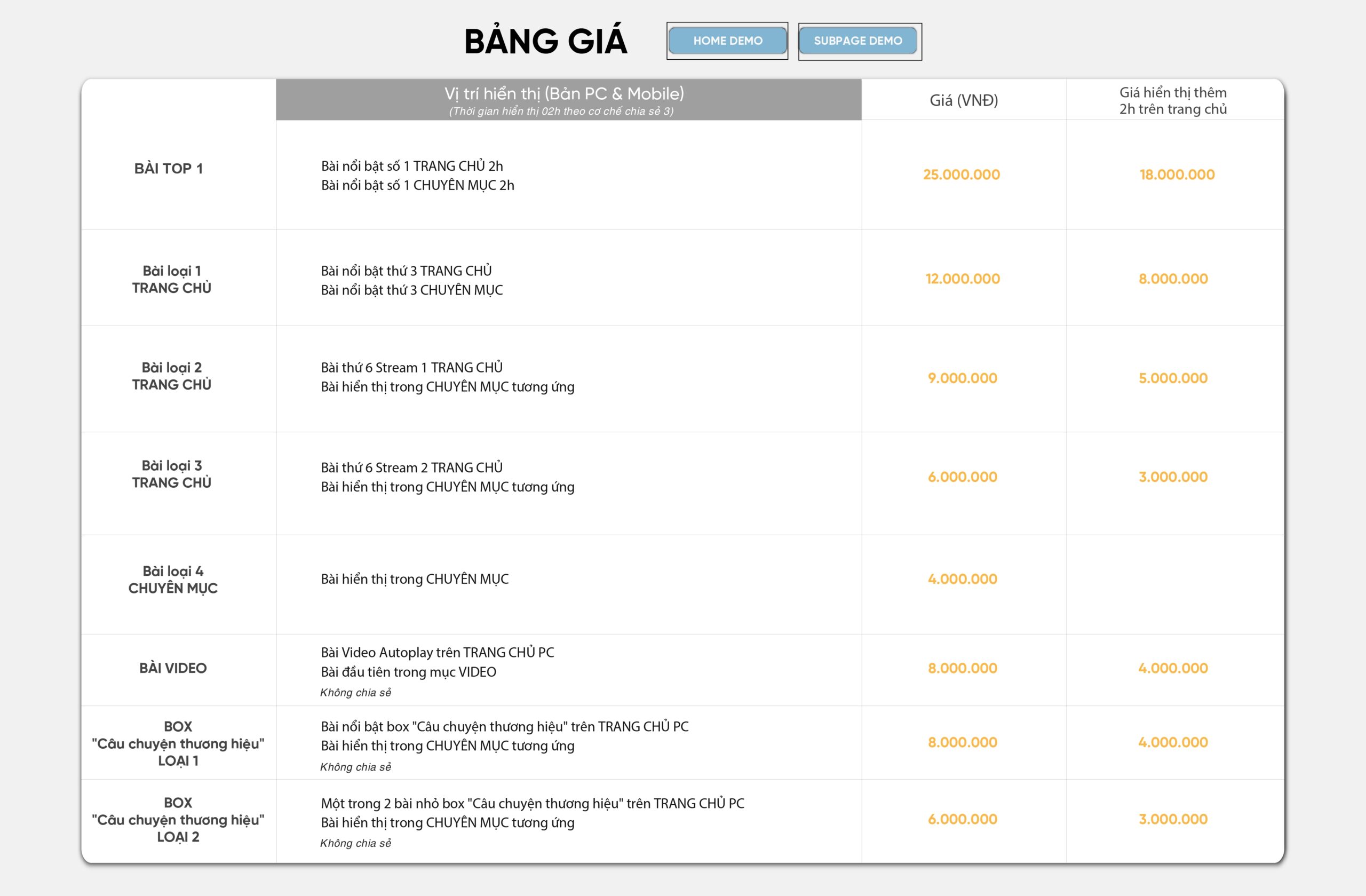Click the HOME DEMO button
1366x896 pixels.
pyautogui.click(x=727, y=41)
